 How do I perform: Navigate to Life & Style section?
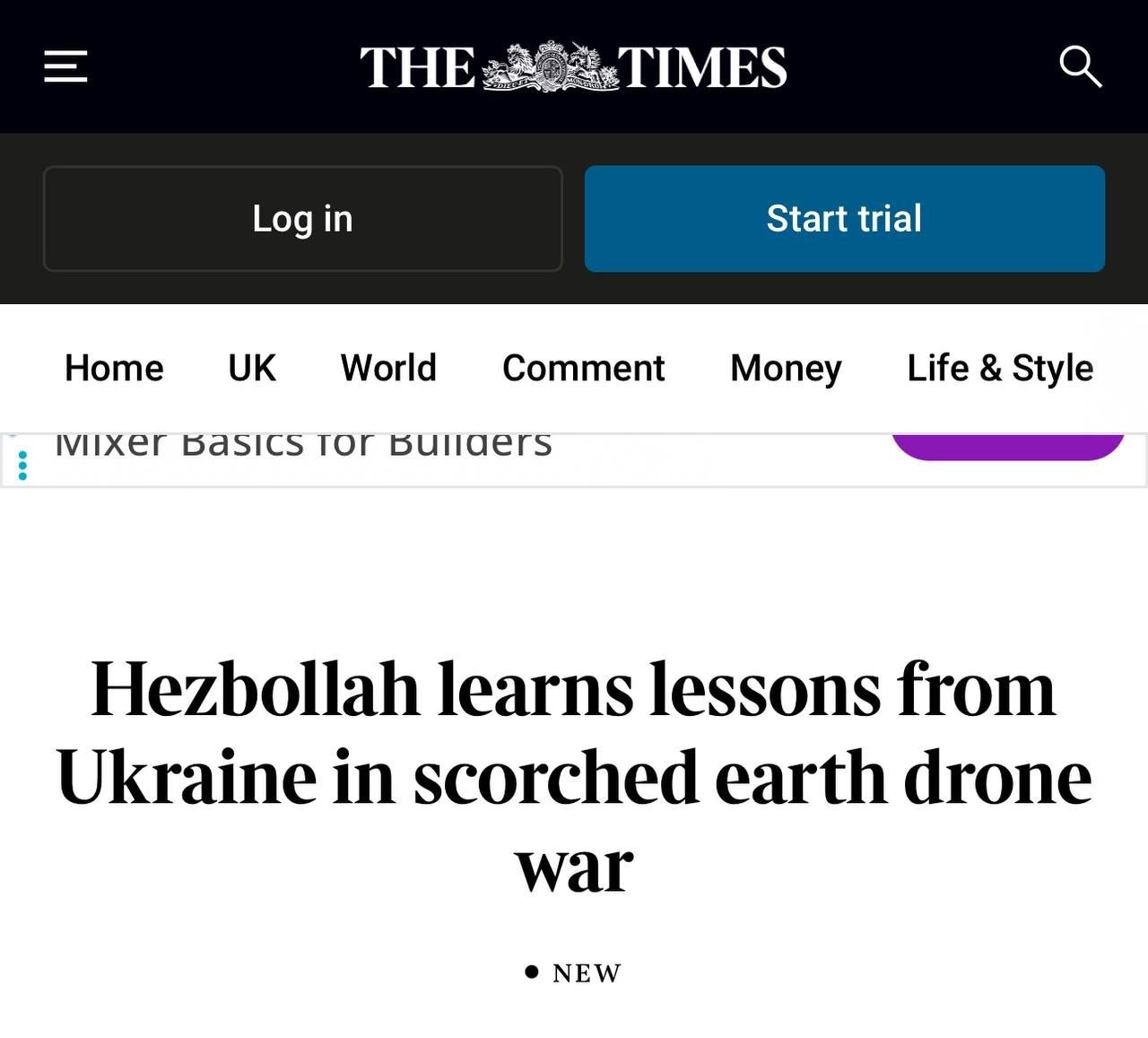point(1000,368)
